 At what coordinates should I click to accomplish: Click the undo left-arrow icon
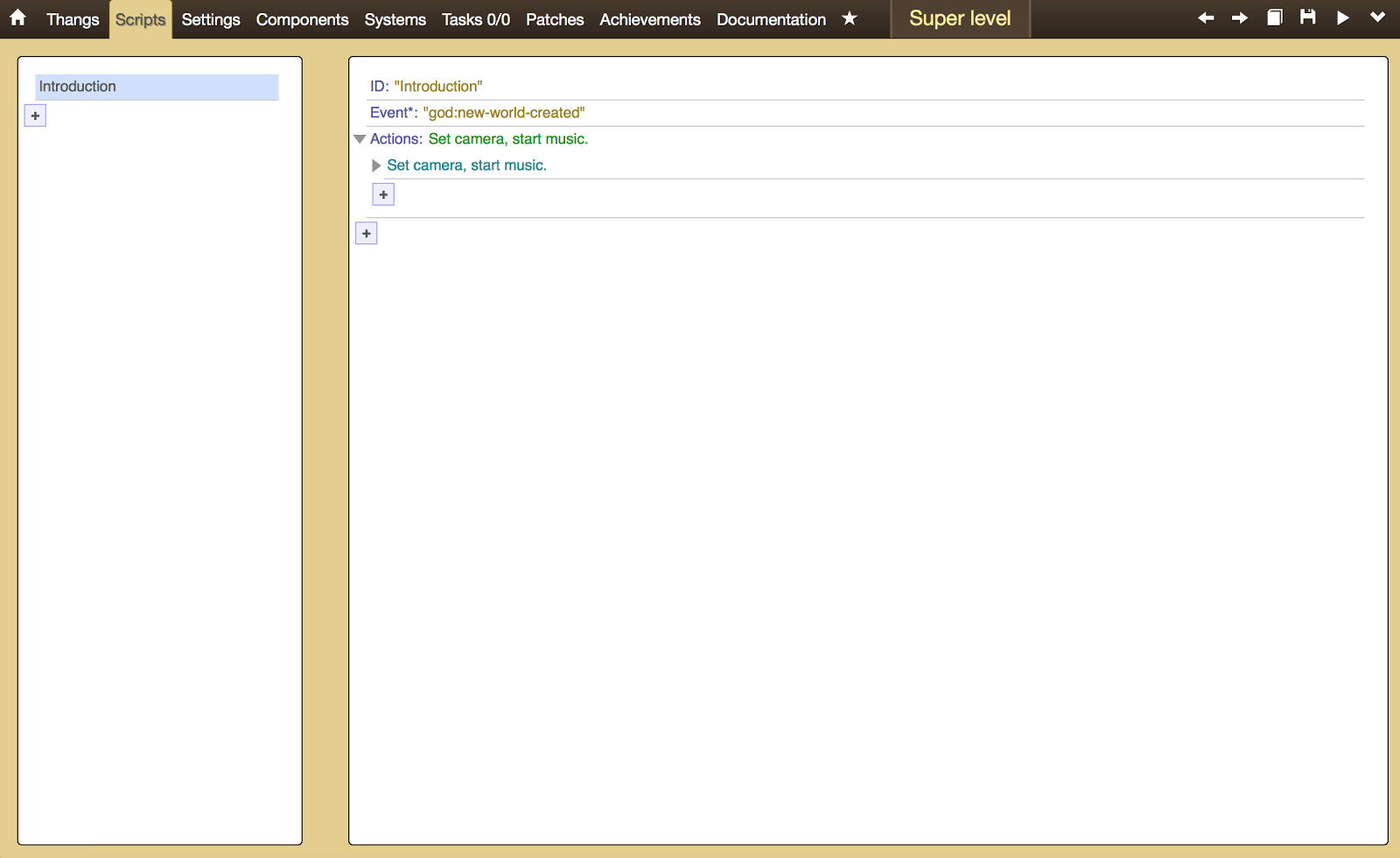[1206, 18]
